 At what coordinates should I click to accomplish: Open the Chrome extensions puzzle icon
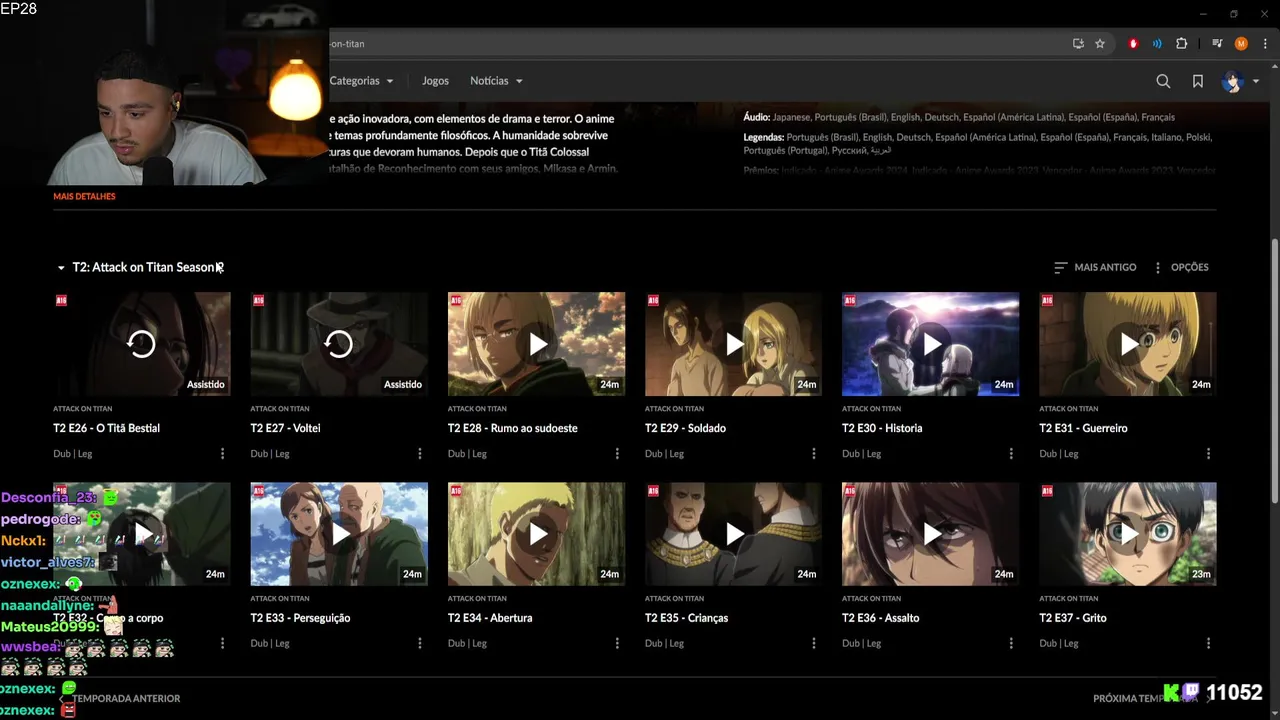click(x=1182, y=44)
